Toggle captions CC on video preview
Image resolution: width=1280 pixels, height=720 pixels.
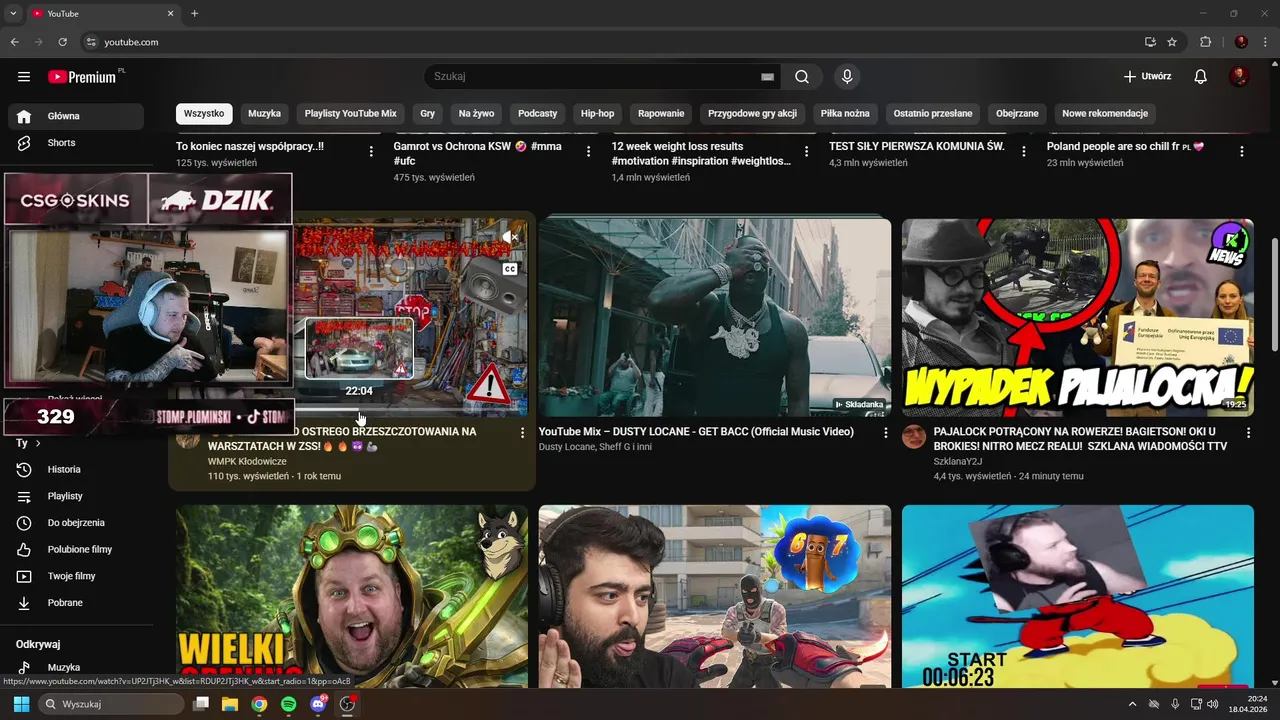(509, 269)
